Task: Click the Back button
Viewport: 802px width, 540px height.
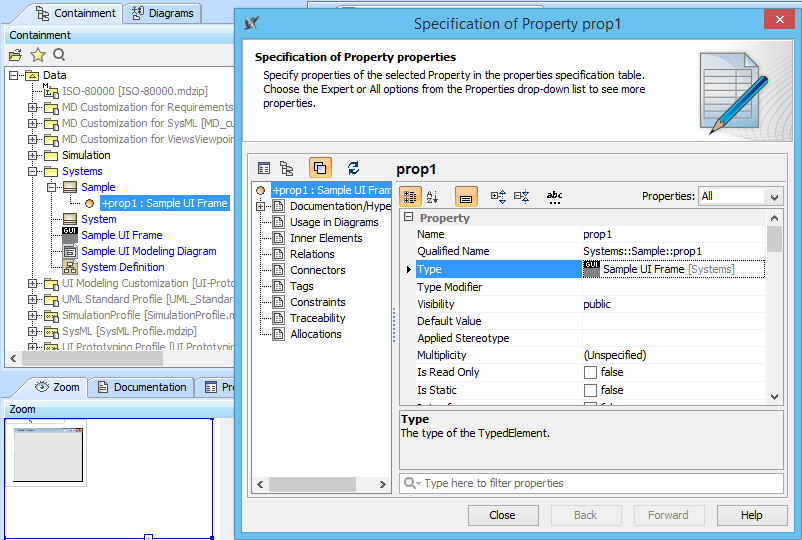Action: coord(586,515)
